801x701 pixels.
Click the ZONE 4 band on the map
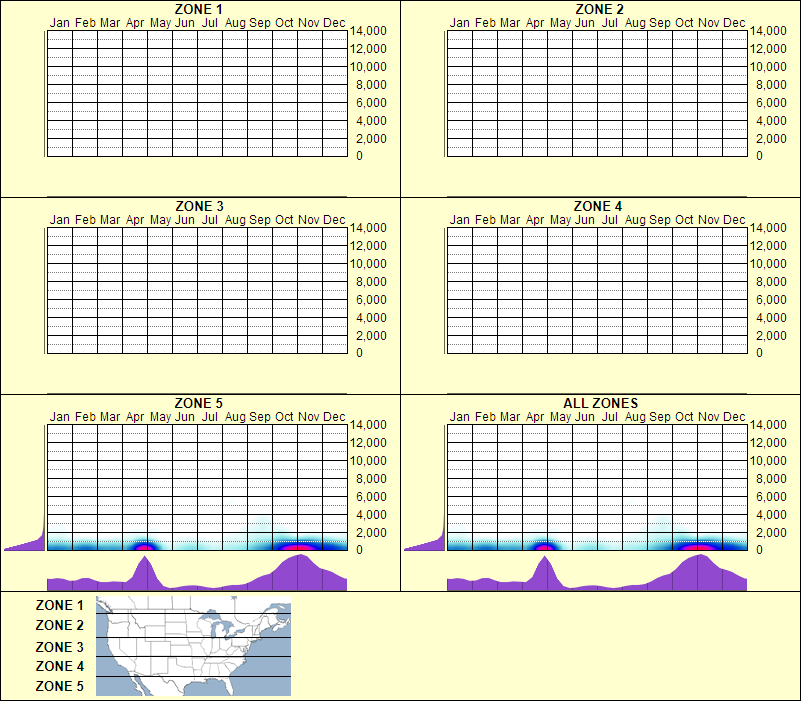(x=192, y=665)
